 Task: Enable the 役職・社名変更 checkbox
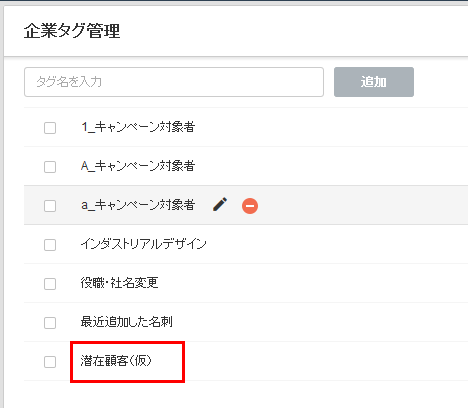tap(50, 284)
